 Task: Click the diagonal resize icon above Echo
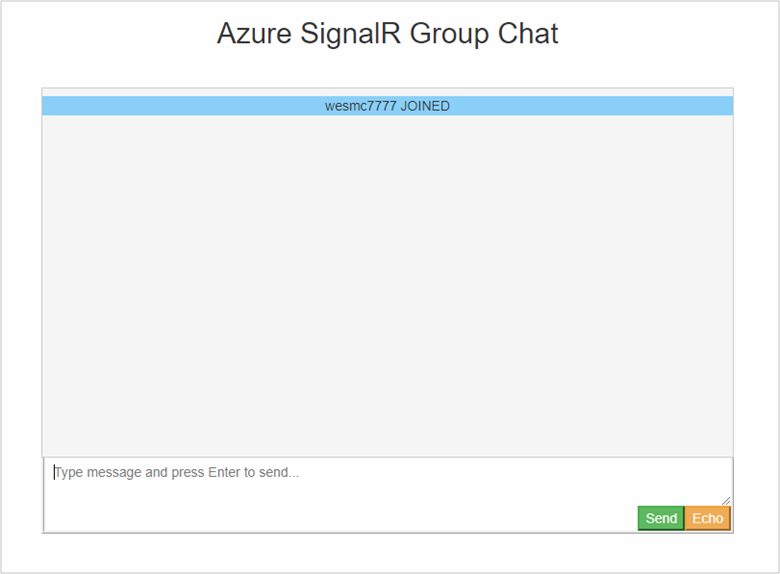[x=726, y=501]
